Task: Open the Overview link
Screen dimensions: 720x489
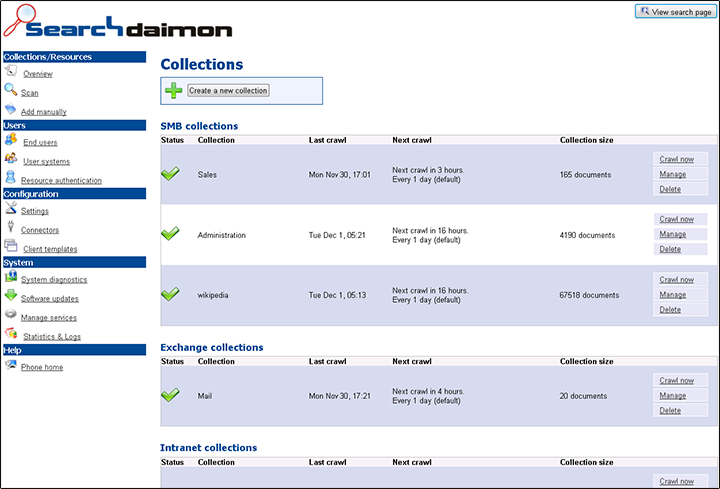Action: (38, 74)
